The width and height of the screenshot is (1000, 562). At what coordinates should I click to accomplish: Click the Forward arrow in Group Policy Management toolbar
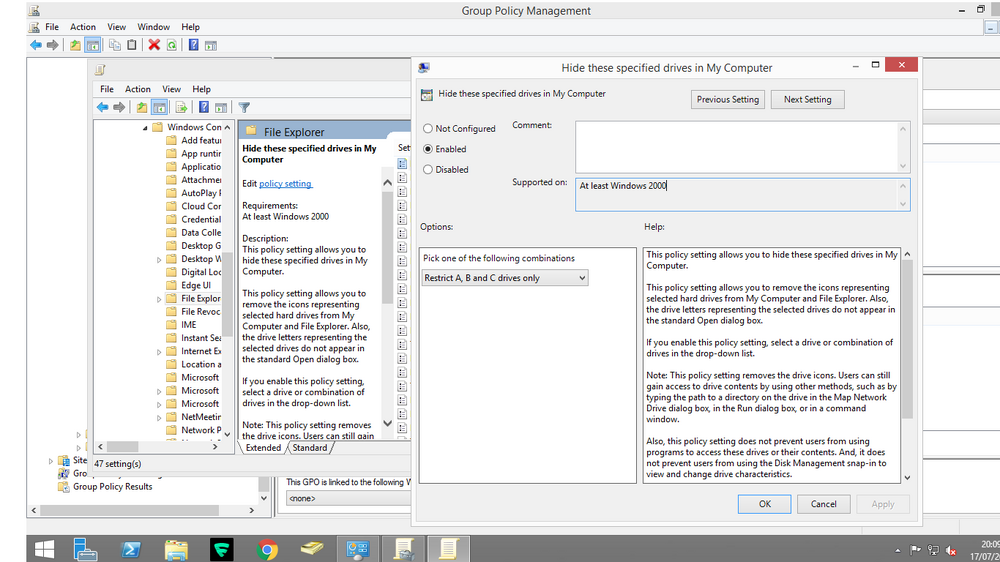click(x=52, y=45)
